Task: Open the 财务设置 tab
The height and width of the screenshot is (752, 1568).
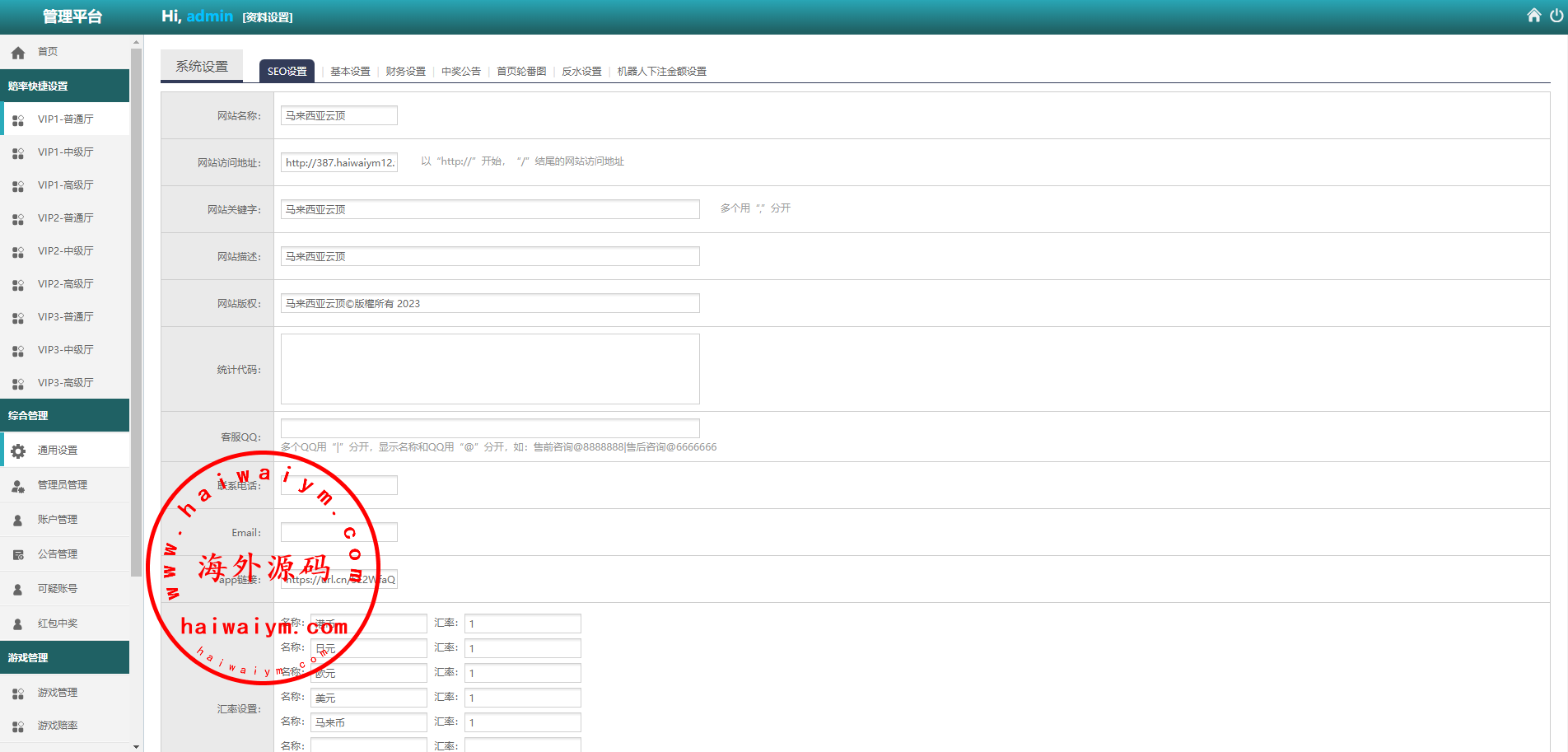Action: tap(405, 72)
